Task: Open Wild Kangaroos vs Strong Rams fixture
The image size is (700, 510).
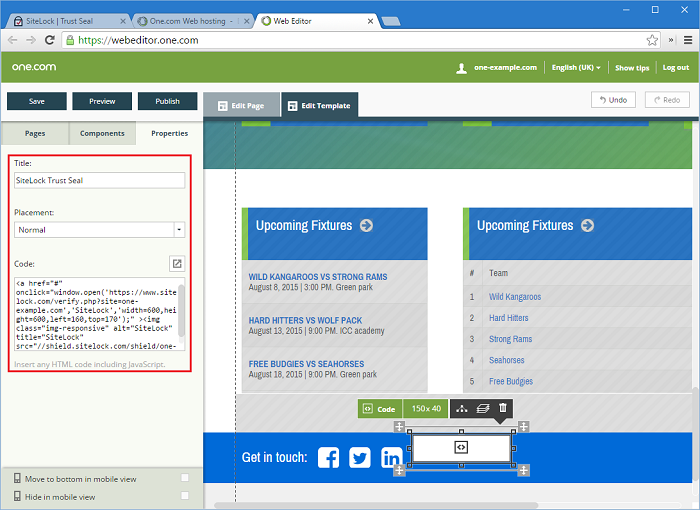Action: [318, 277]
